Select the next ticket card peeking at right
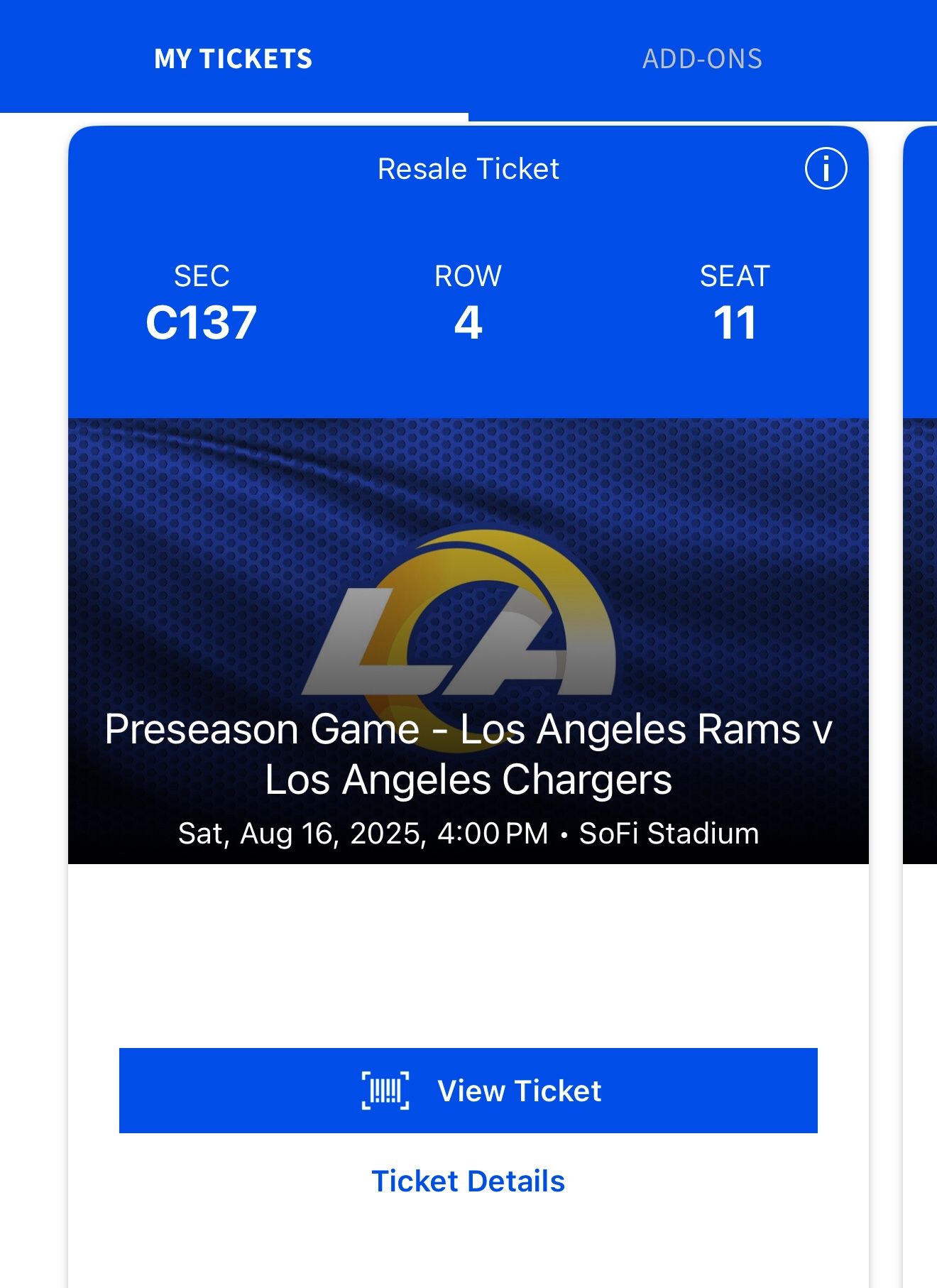This screenshot has height=1288, width=937. (921, 497)
